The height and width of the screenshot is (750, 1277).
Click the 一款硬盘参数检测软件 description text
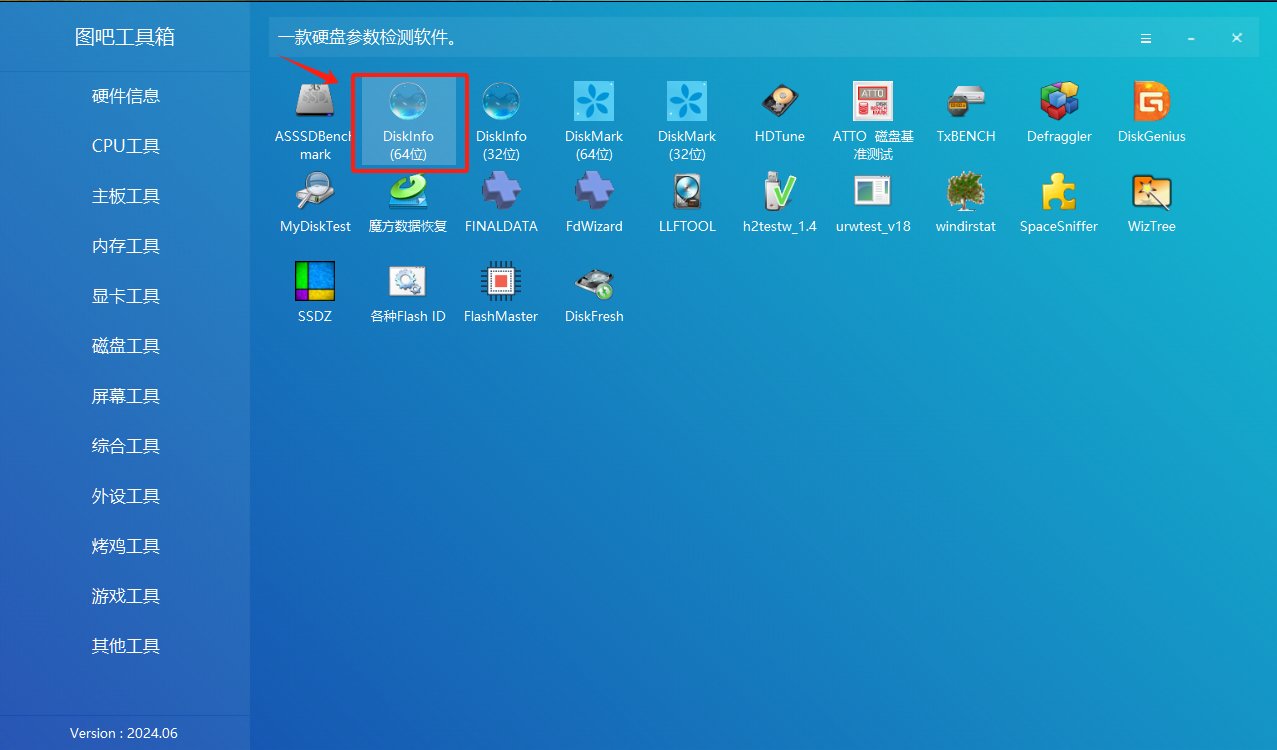(368, 38)
